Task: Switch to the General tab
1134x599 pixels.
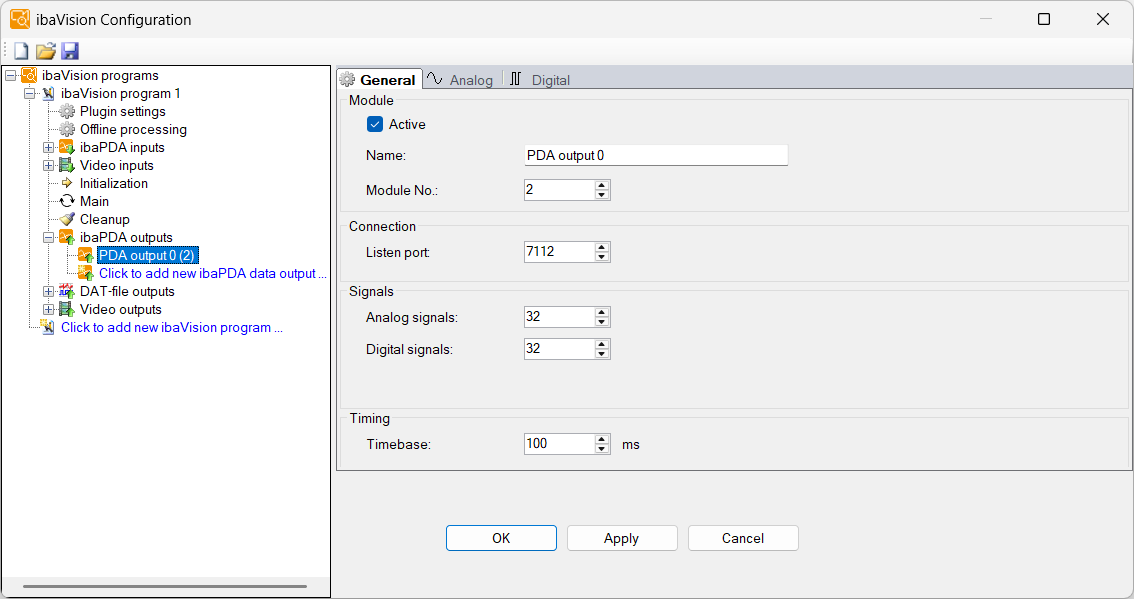Action: [x=380, y=80]
